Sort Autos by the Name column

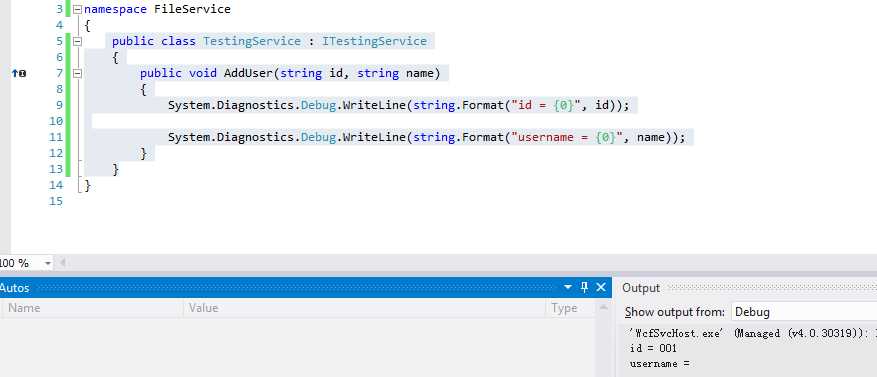pos(92,308)
